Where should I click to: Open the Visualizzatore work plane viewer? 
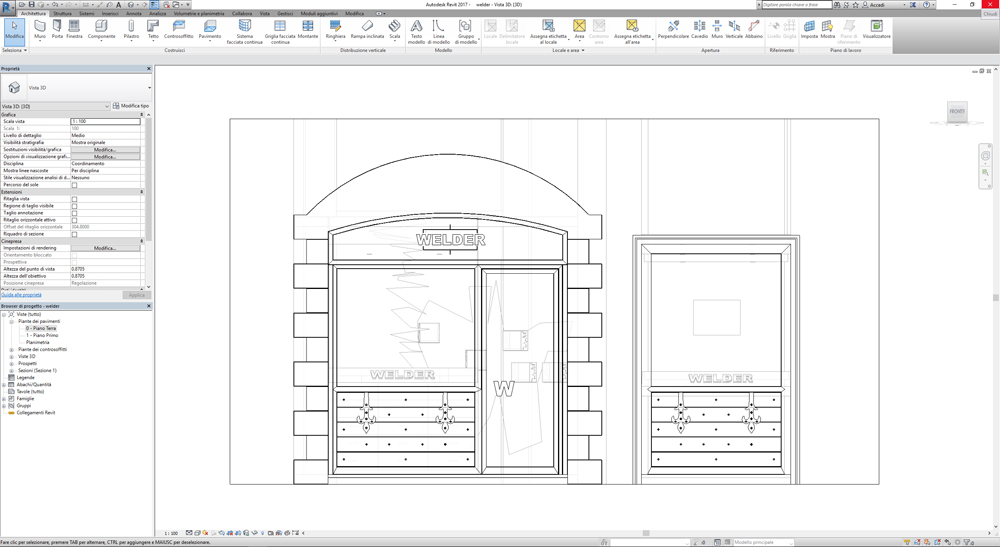coord(876,28)
